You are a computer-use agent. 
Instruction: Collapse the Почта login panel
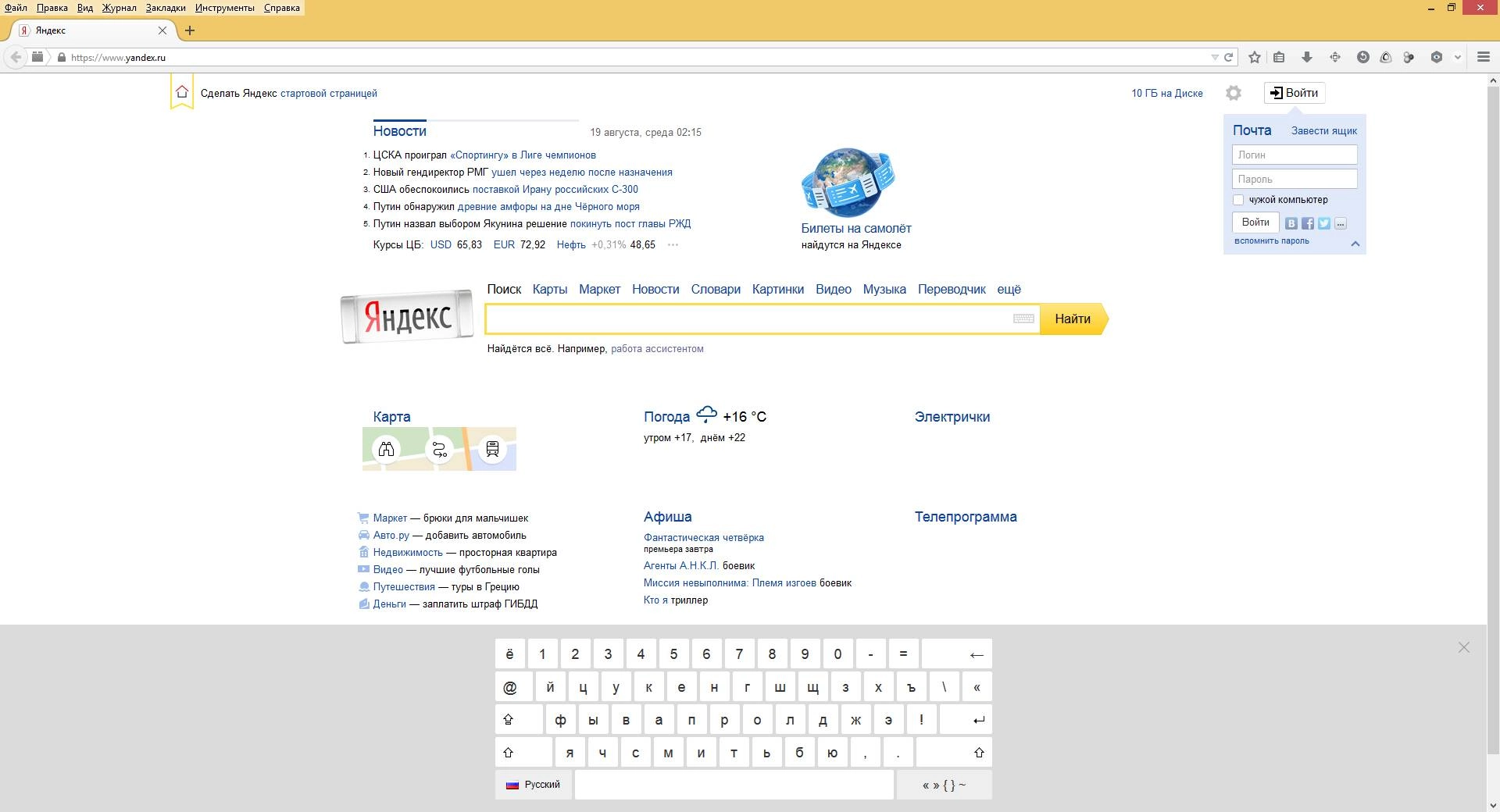pos(1355,244)
